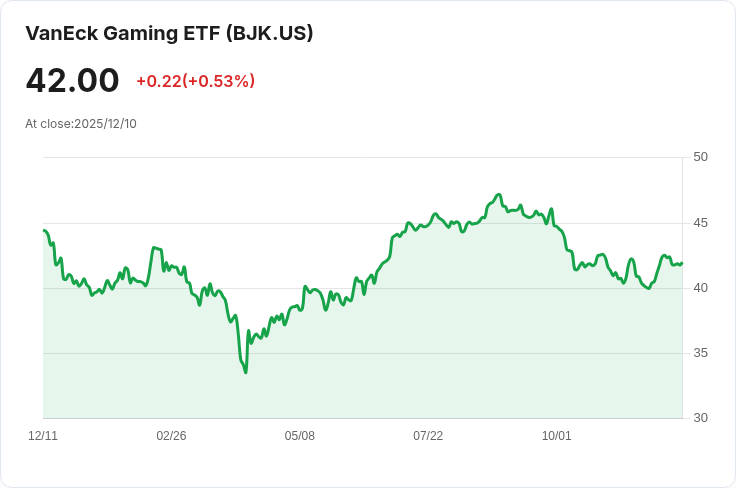736x488 pixels.
Task: Click the highest peak of the price line
Action: pos(499,194)
